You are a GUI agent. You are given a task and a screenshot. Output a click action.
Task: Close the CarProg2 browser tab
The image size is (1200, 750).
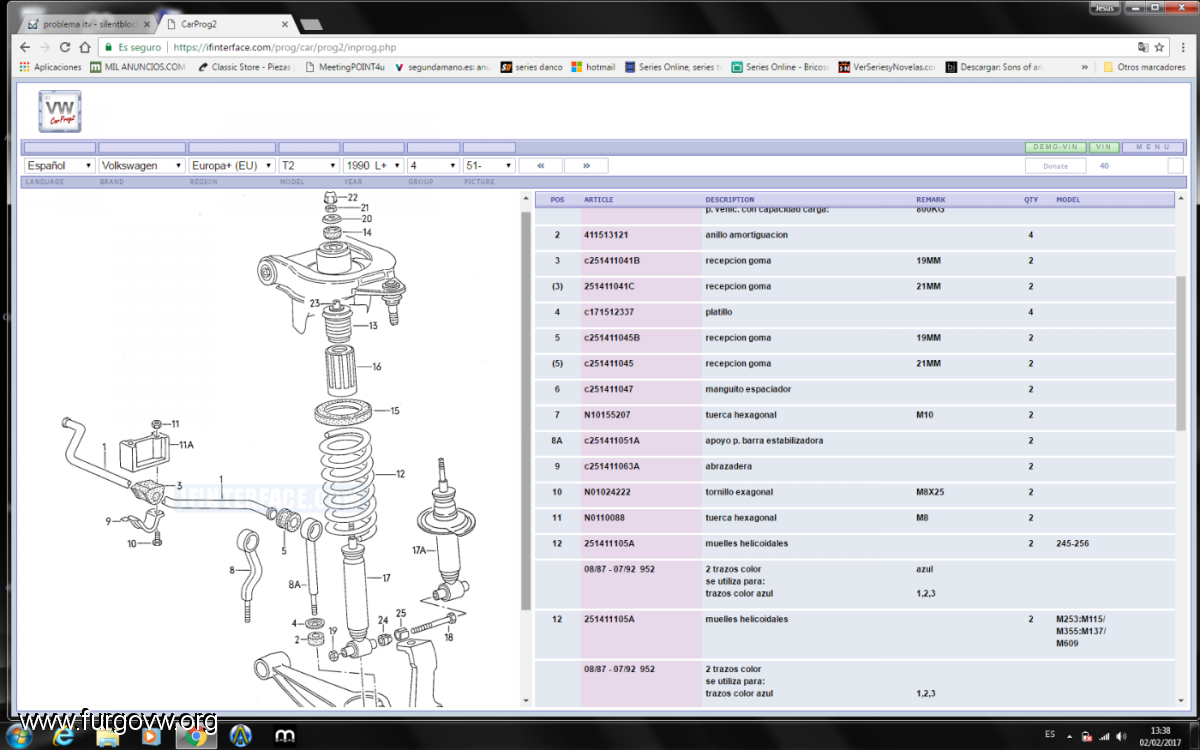[285, 23]
